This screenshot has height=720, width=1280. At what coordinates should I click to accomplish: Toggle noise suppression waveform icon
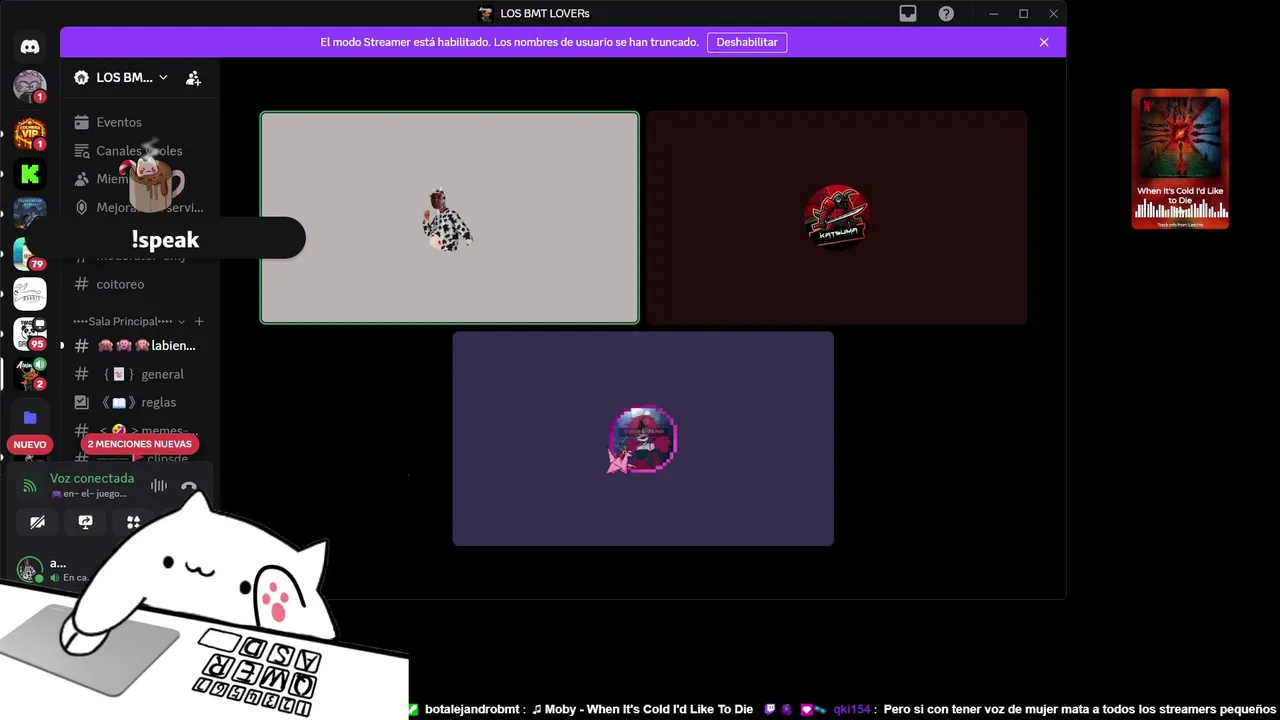(x=159, y=486)
